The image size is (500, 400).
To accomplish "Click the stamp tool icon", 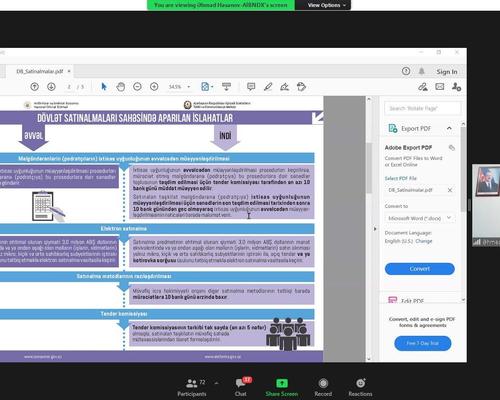I will tap(301, 87).
